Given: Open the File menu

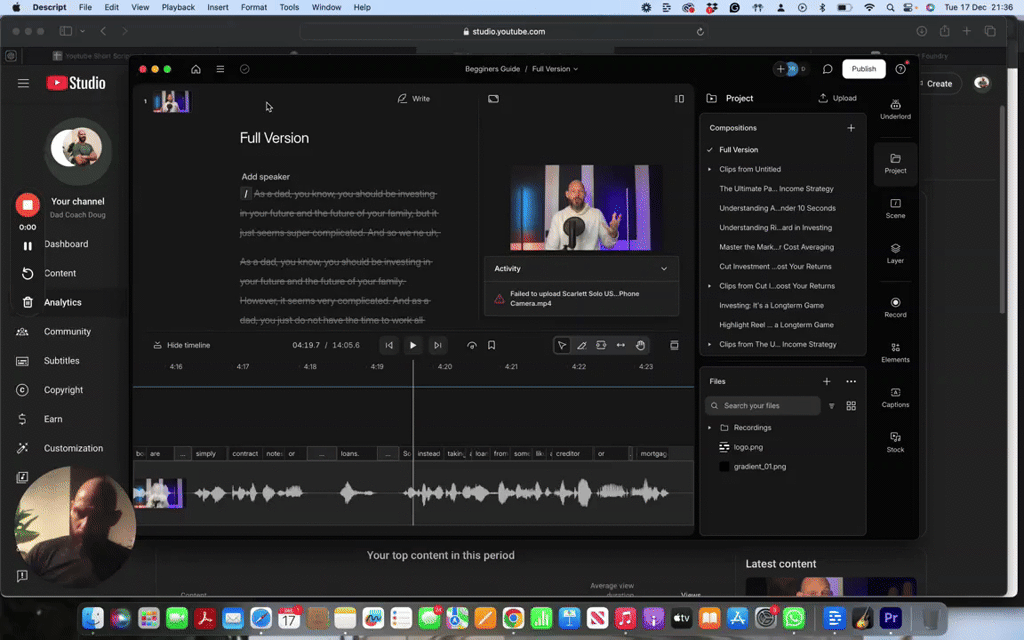Looking at the screenshot, I should [85, 7].
